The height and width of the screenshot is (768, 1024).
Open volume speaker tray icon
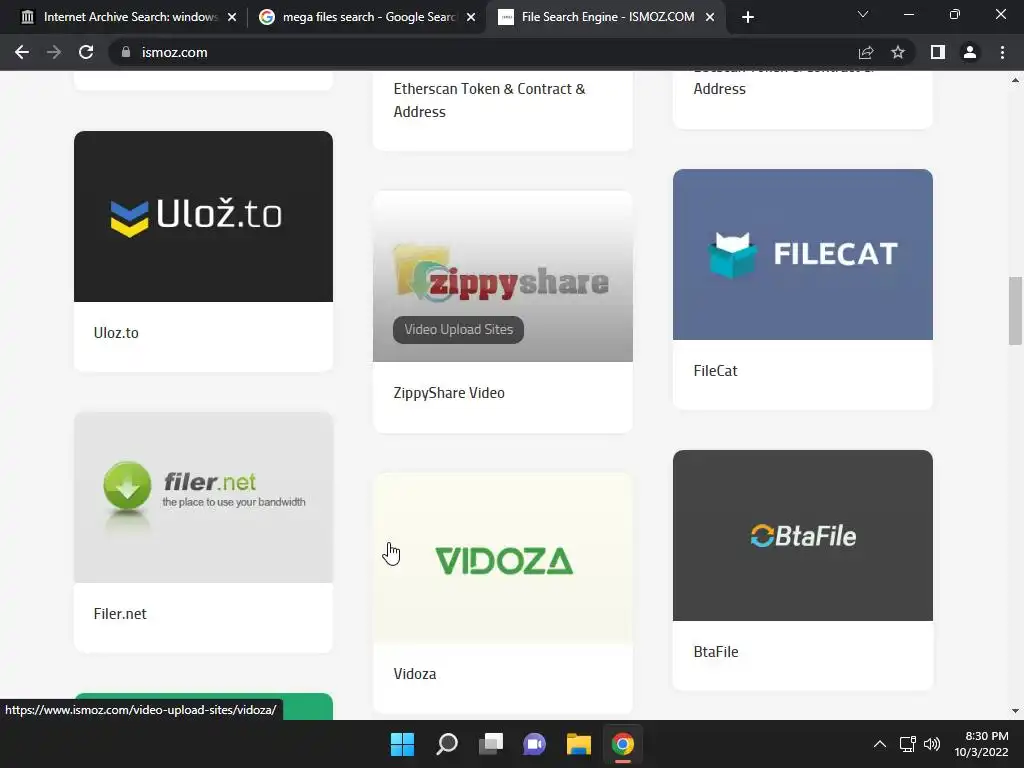pos(932,744)
